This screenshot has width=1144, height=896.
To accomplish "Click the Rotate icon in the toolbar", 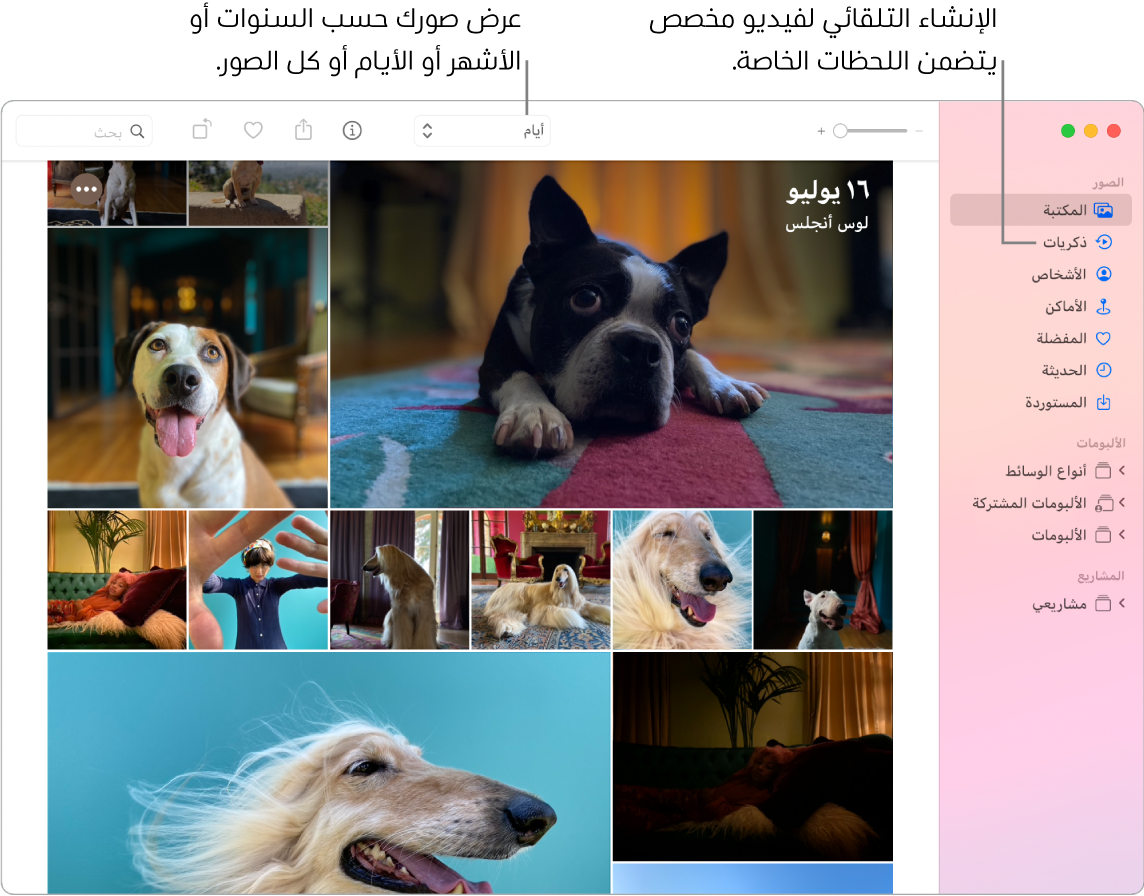I will click(202, 128).
